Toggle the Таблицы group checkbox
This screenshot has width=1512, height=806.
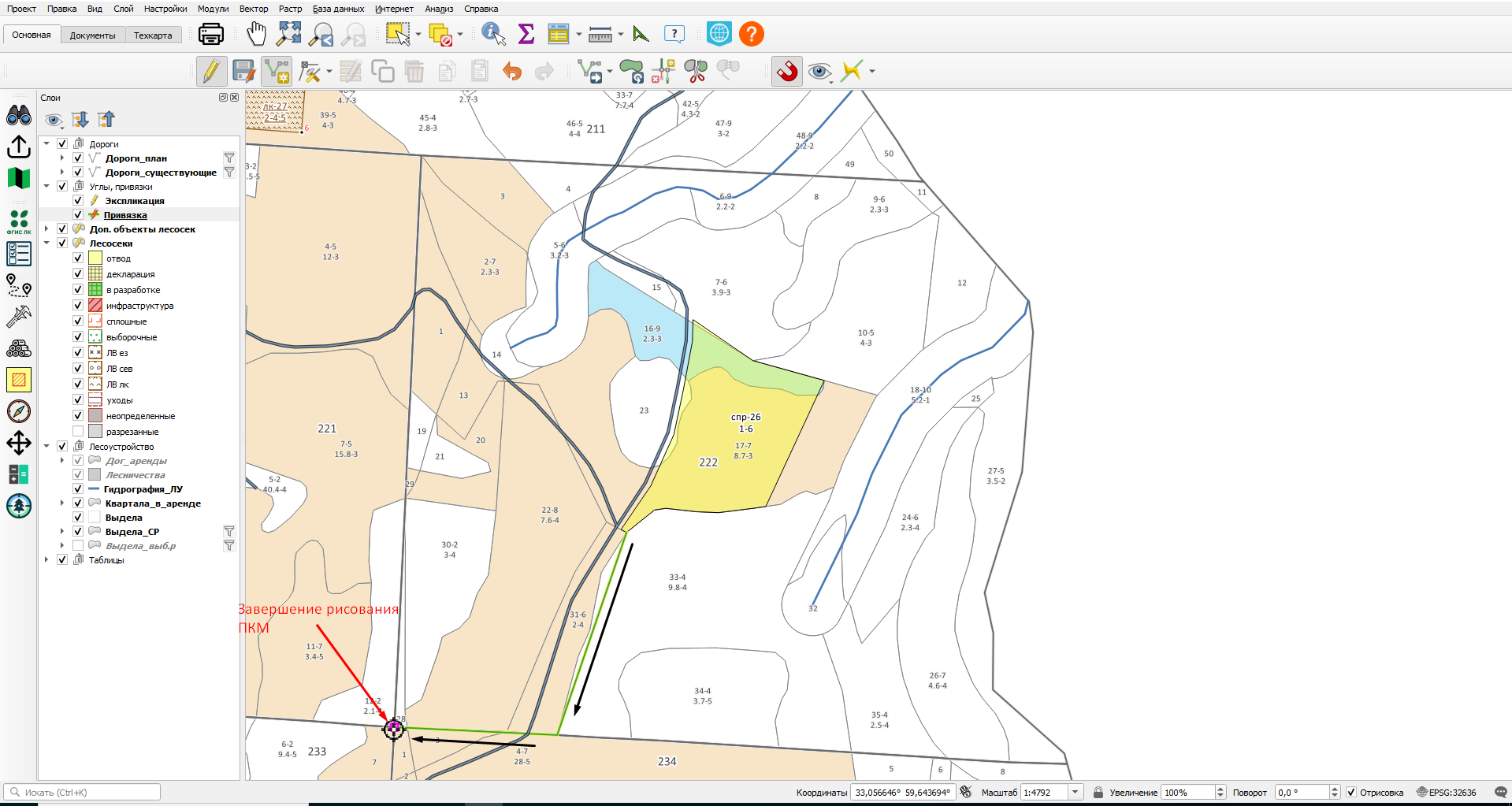pyautogui.click(x=62, y=559)
